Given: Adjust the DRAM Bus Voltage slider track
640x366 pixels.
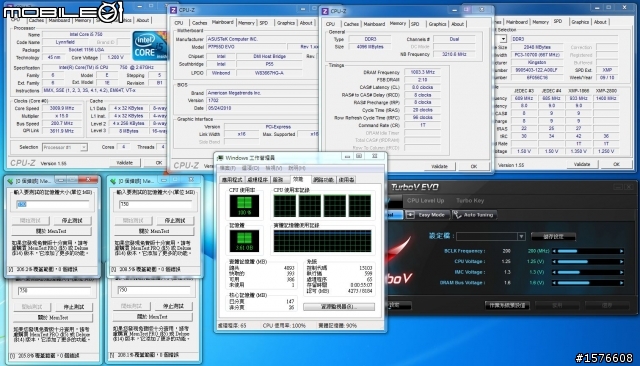Looking at the screenshot, I should (x=588, y=283).
